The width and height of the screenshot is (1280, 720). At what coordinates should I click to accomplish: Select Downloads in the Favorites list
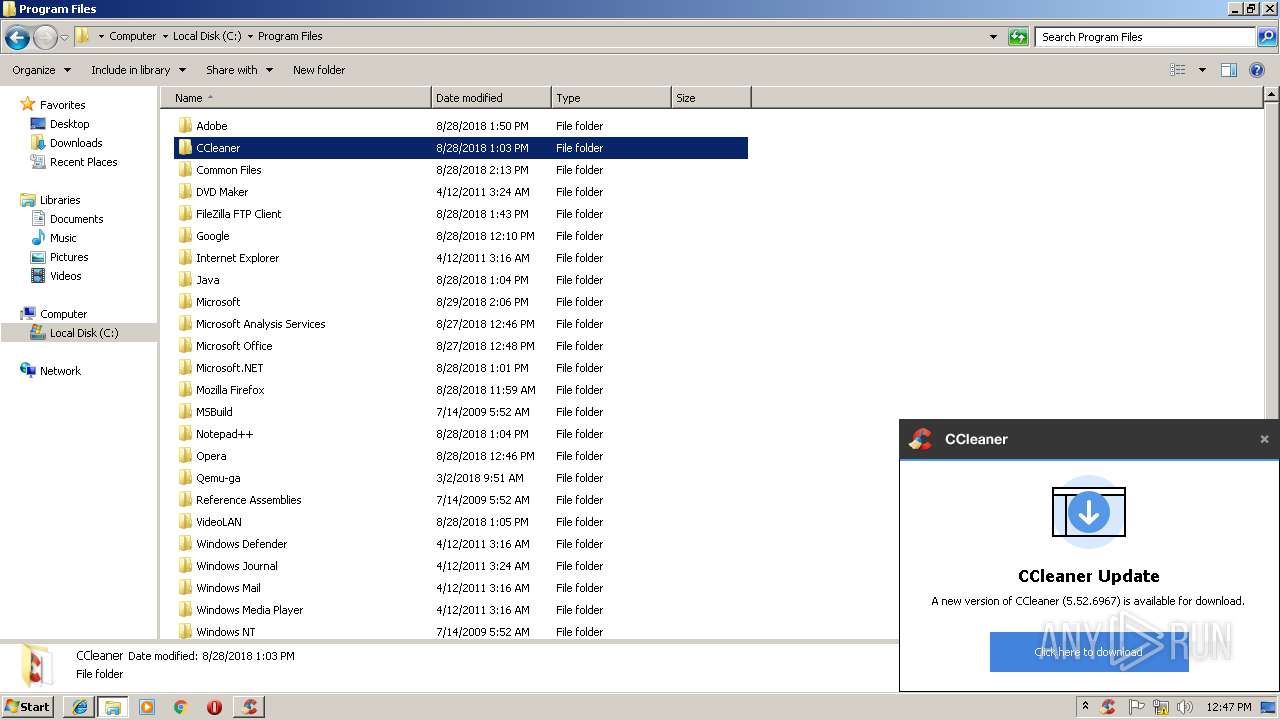(x=76, y=143)
